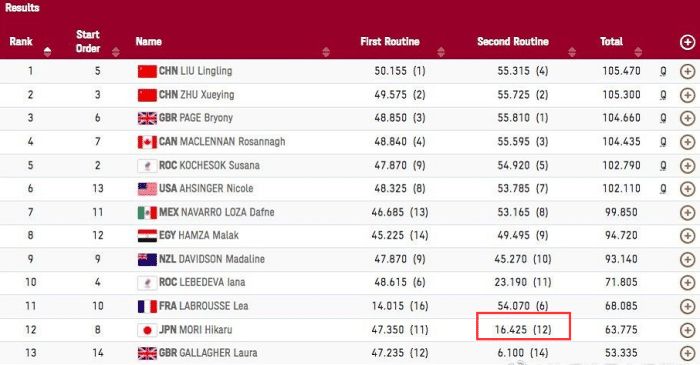Click the Q qualified mark for LIU Lingling

663,71
